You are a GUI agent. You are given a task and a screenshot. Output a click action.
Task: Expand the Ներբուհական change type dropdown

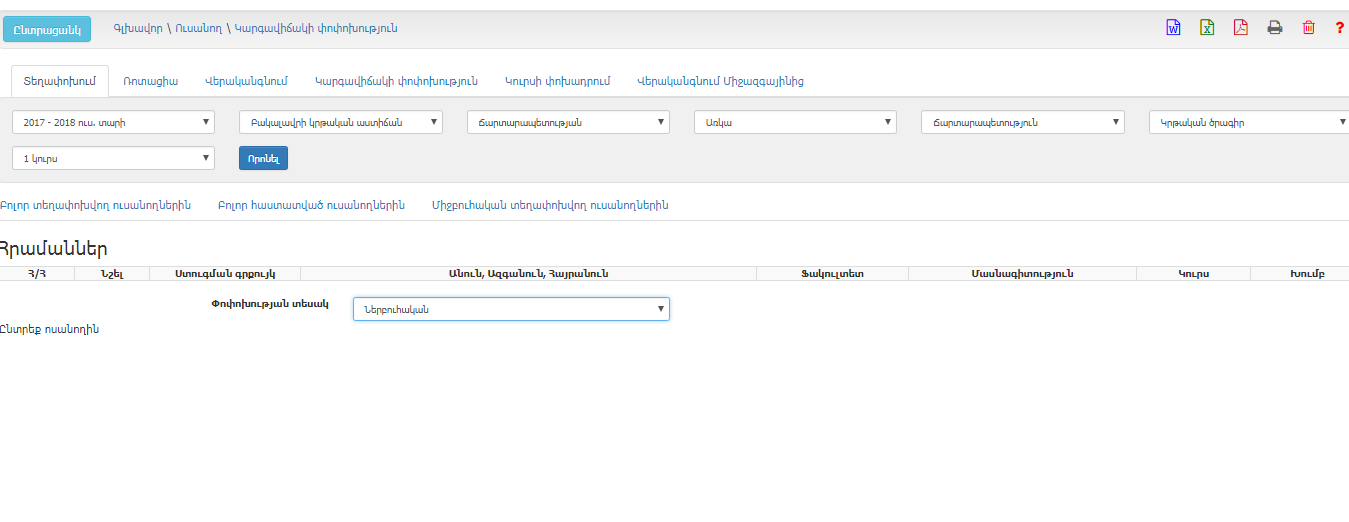[511, 309]
